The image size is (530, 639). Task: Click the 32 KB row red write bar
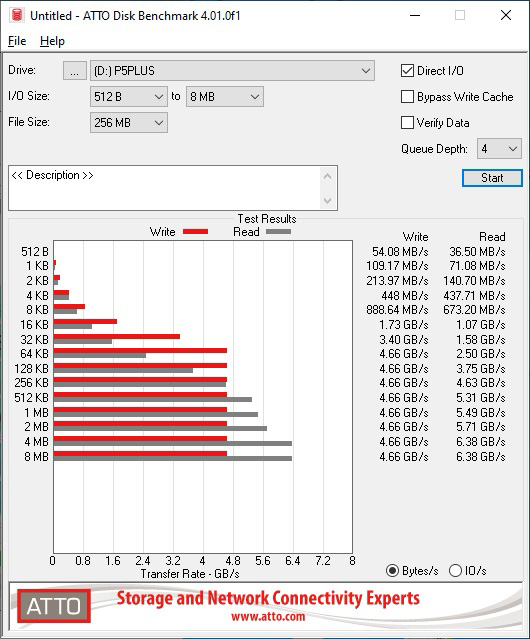pyautogui.click(x=117, y=337)
